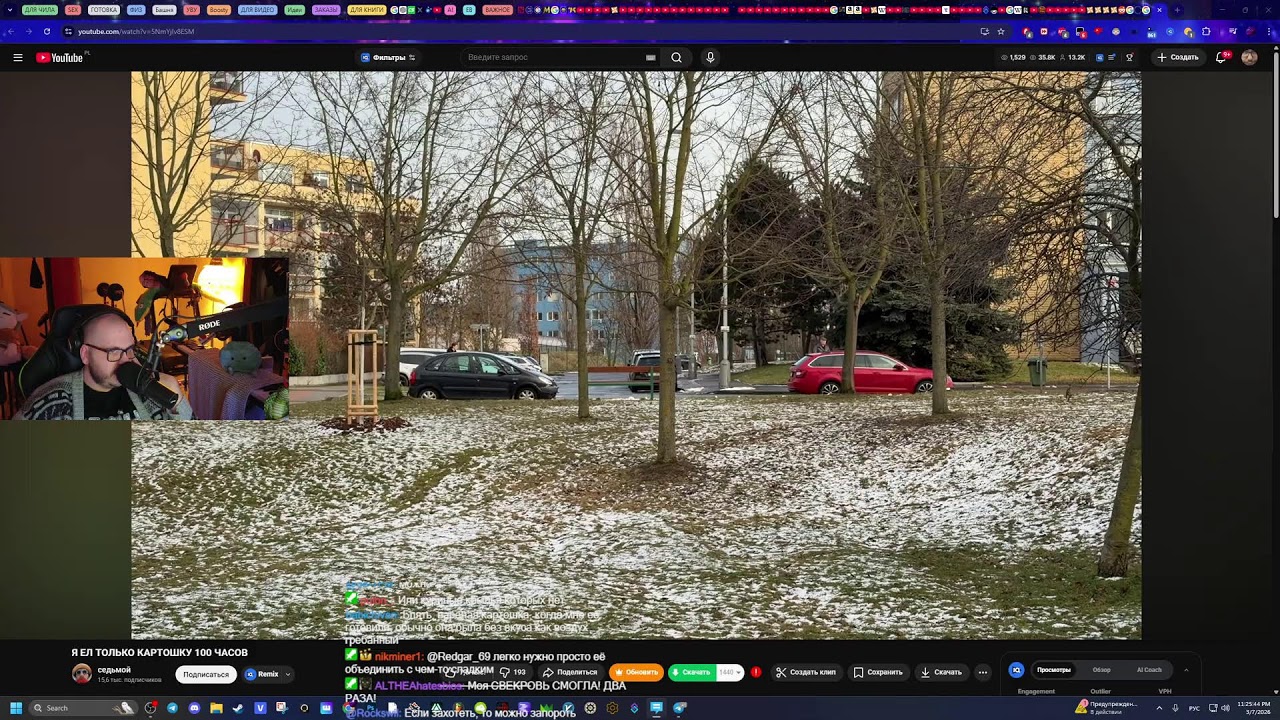
Task: Open the warning notification in the taskbar
Action: tap(1107, 708)
